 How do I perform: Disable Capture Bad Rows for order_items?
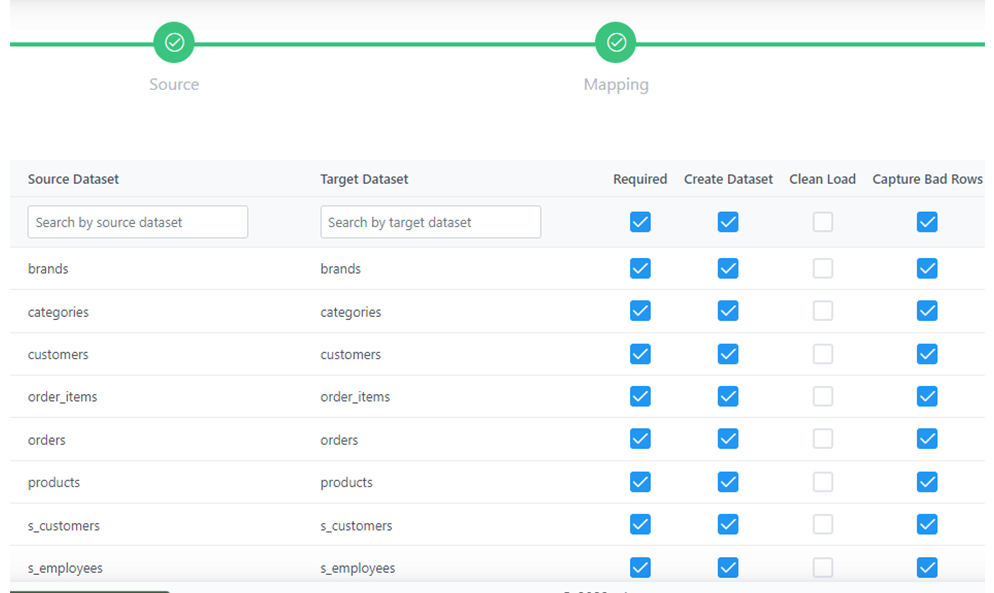click(x=927, y=397)
